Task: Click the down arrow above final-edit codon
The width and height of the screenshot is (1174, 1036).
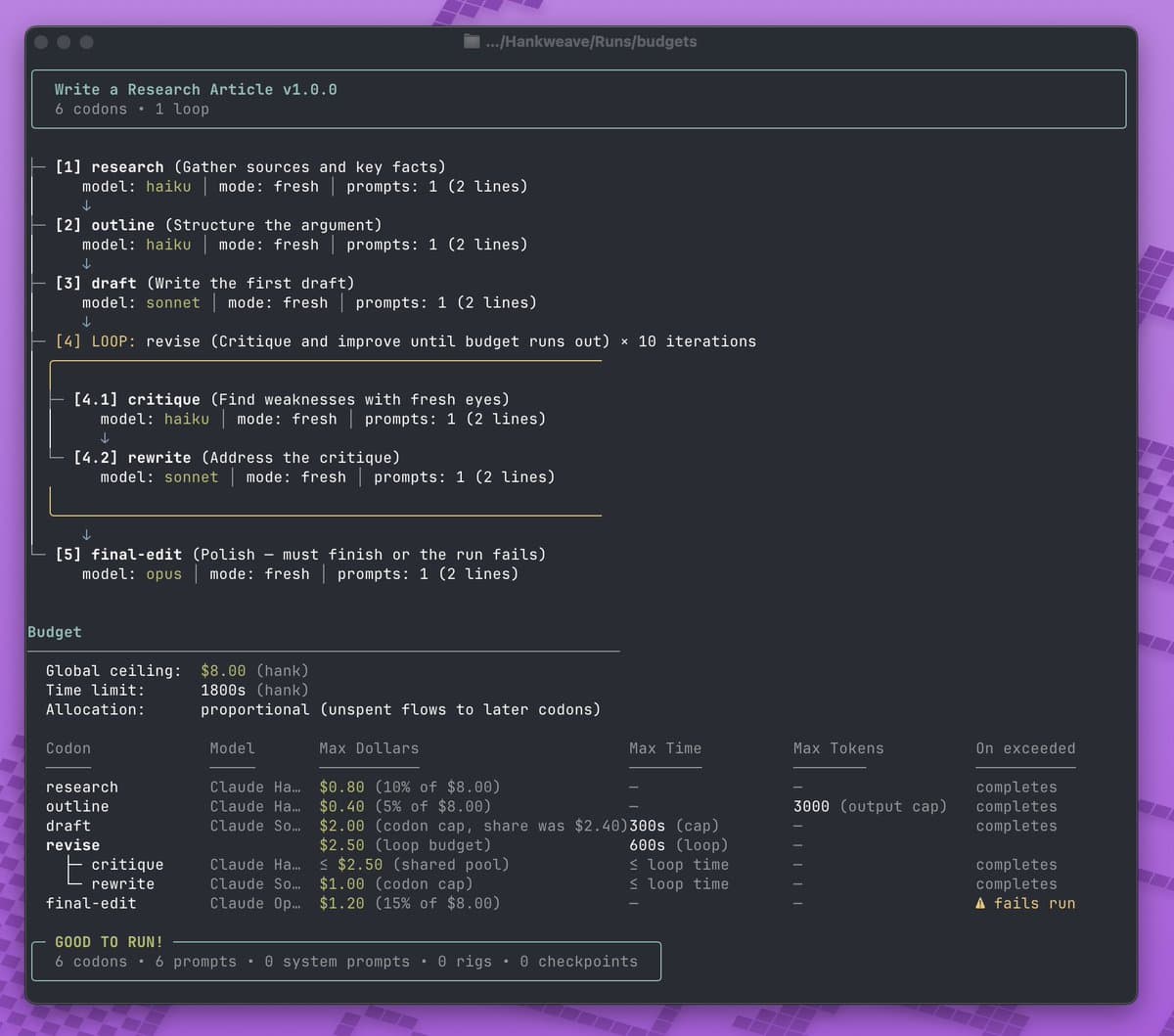Action: (86, 535)
